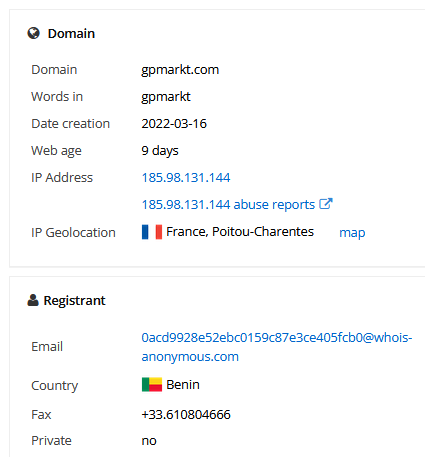Viewport: 425px width, 457px height.
Task: Click the France flag icon
Action: [x=152, y=232]
